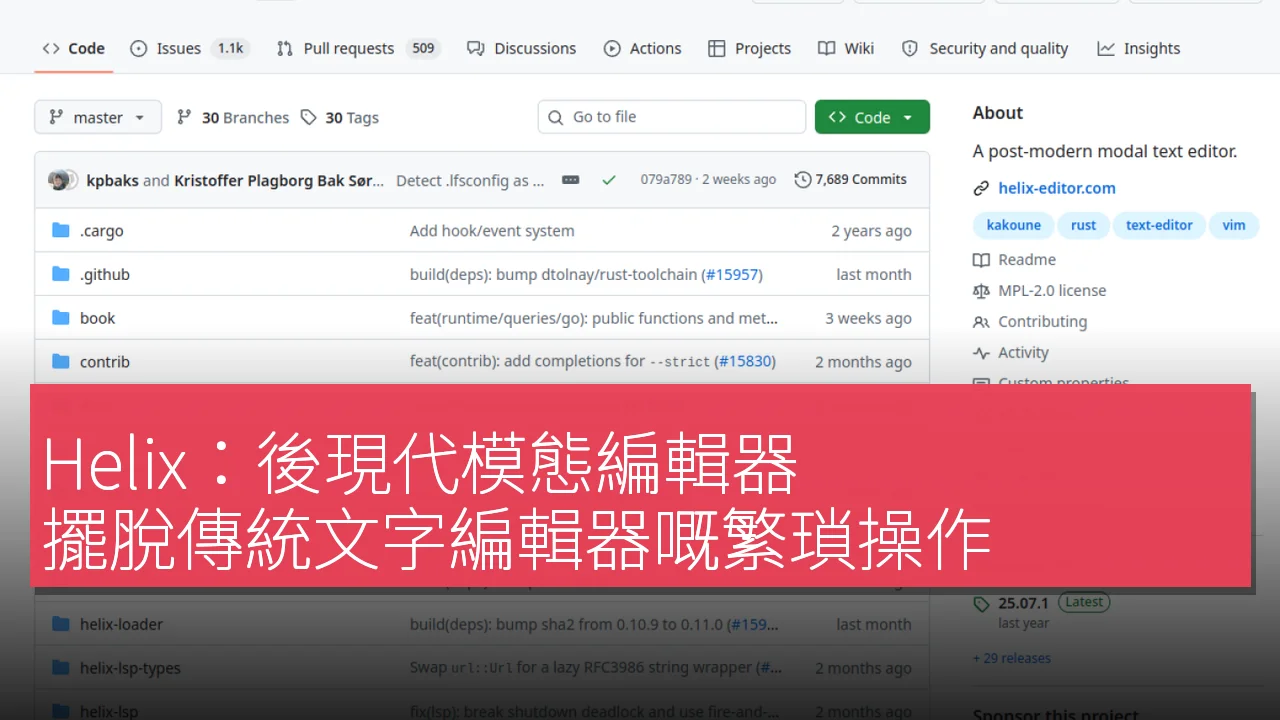Click the book folder icon
The height and width of the screenshot is (720, 1280).
coord(61,318)
